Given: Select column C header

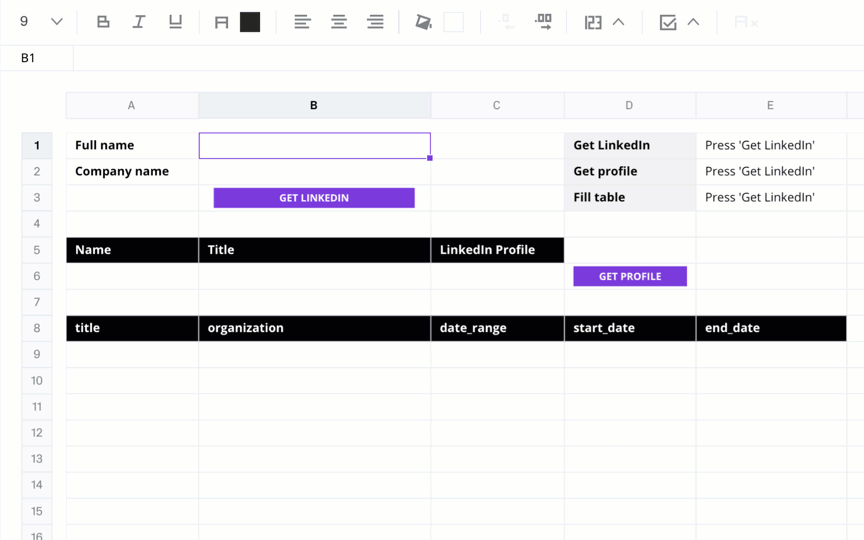Looking at the screenshot, I should (497, 105).
